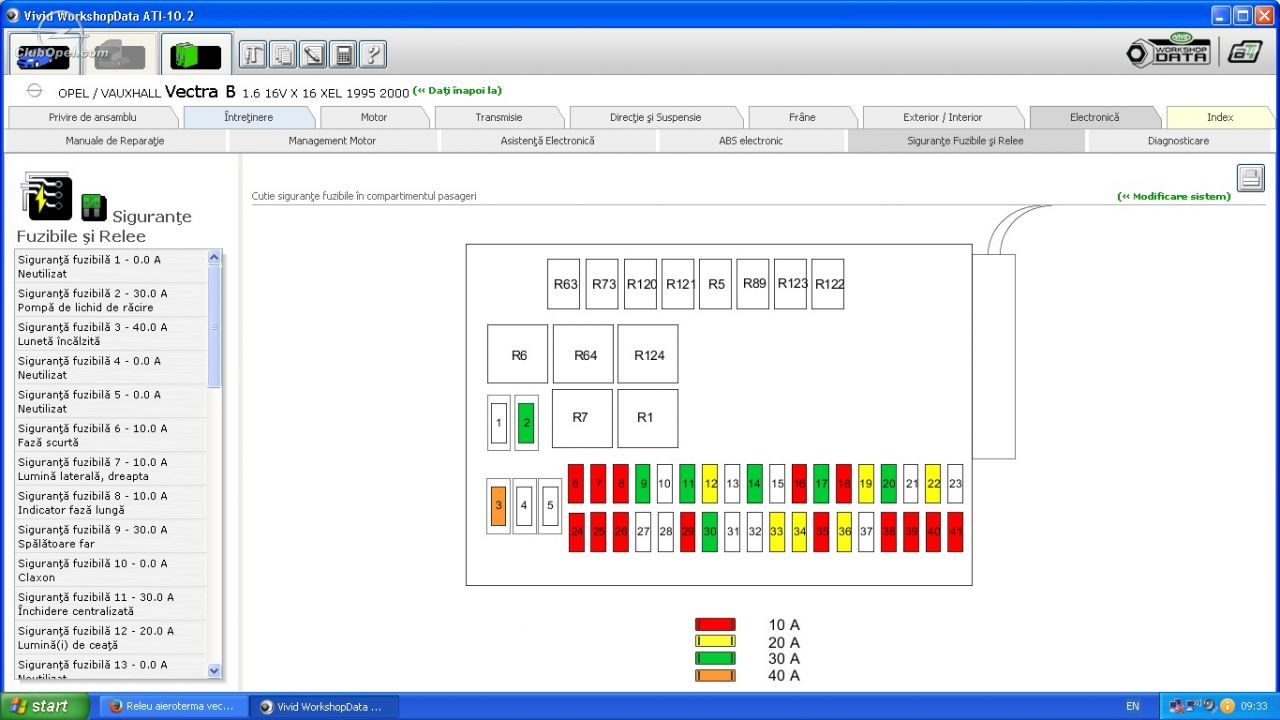
Task: Click white fuse 27 in the diagram
Action: (x=643, y=532)
